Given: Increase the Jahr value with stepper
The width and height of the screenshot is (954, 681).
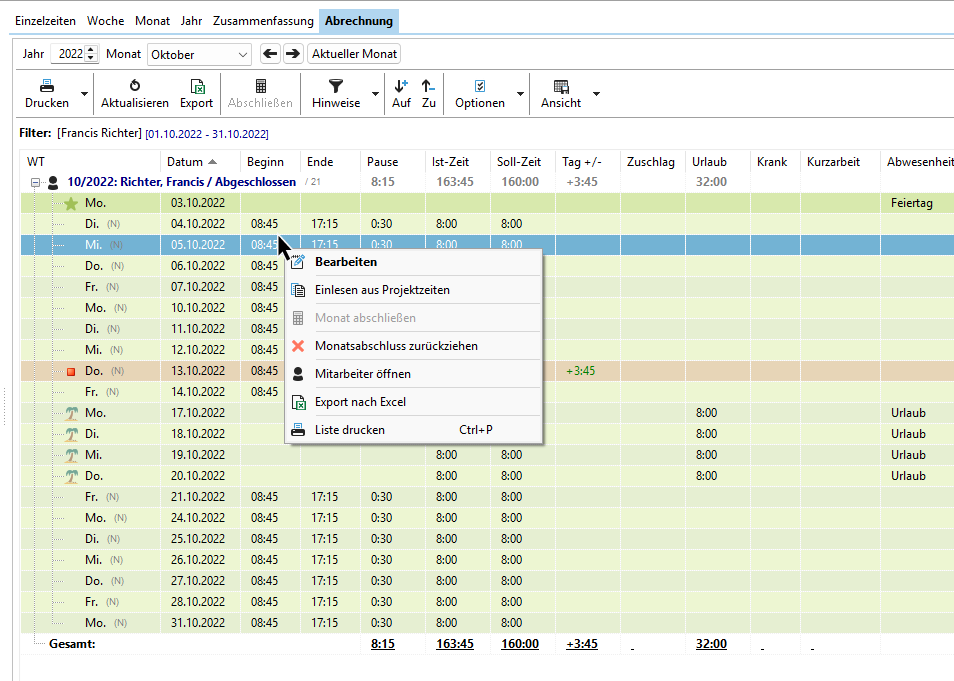Looking at the screenshot, I should point(92,50).
